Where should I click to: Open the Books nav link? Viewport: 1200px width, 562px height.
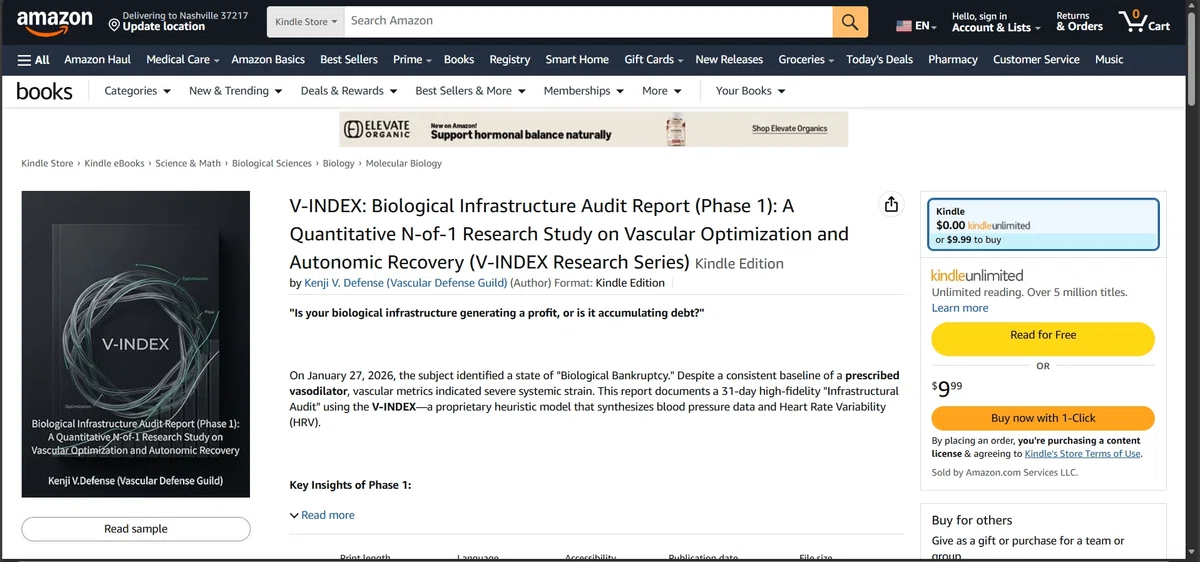coord(459,59)
